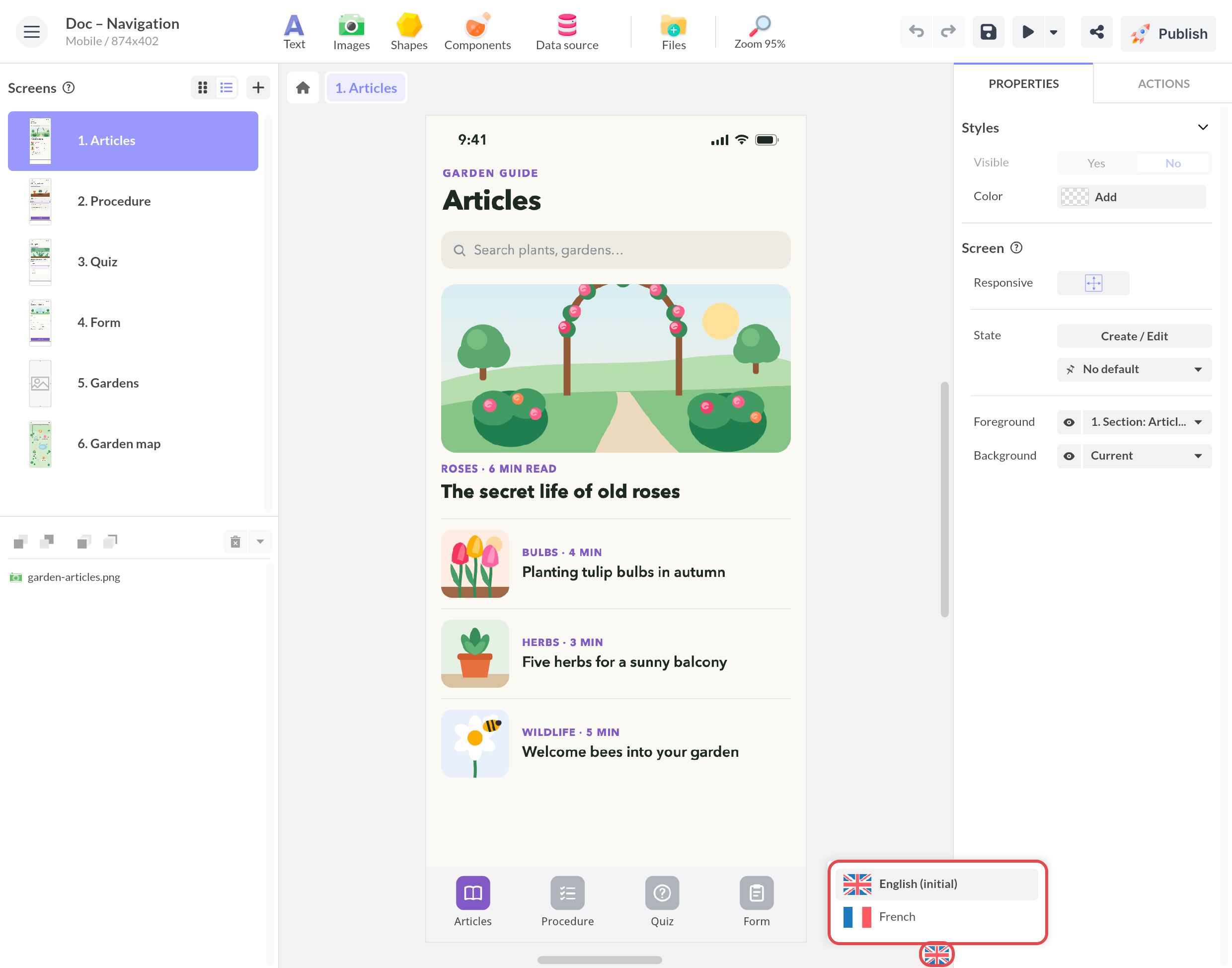This screenshot has width=1232, height=968.
Task: Go to the home breadcrumb icon
Action: (303, 88)
